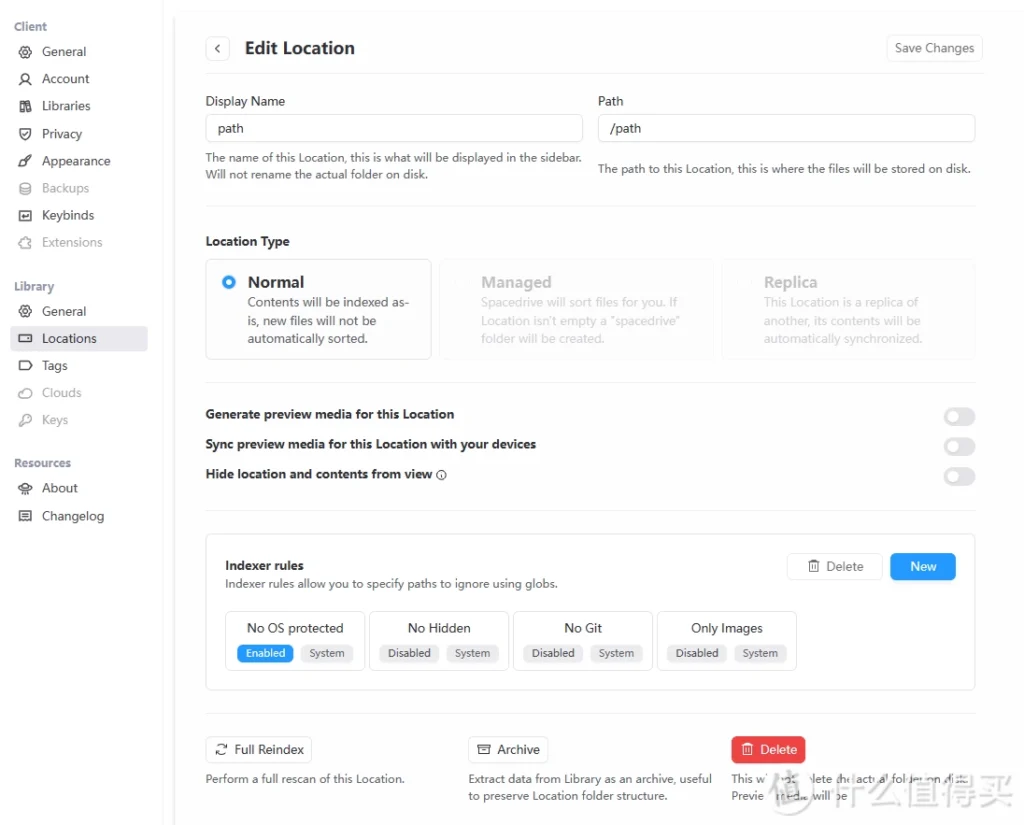Image resolution: width=1024 pixels, height=825 pixels.
Task: Open Account settings via its person icon
Action: [26, 79]
